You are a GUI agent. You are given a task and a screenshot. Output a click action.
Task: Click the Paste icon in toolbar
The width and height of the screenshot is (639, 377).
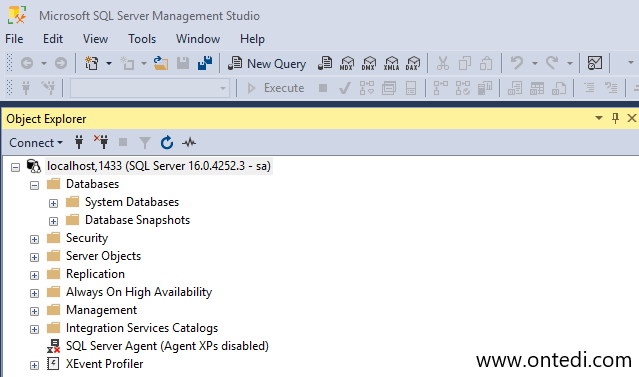click(486, 63)
